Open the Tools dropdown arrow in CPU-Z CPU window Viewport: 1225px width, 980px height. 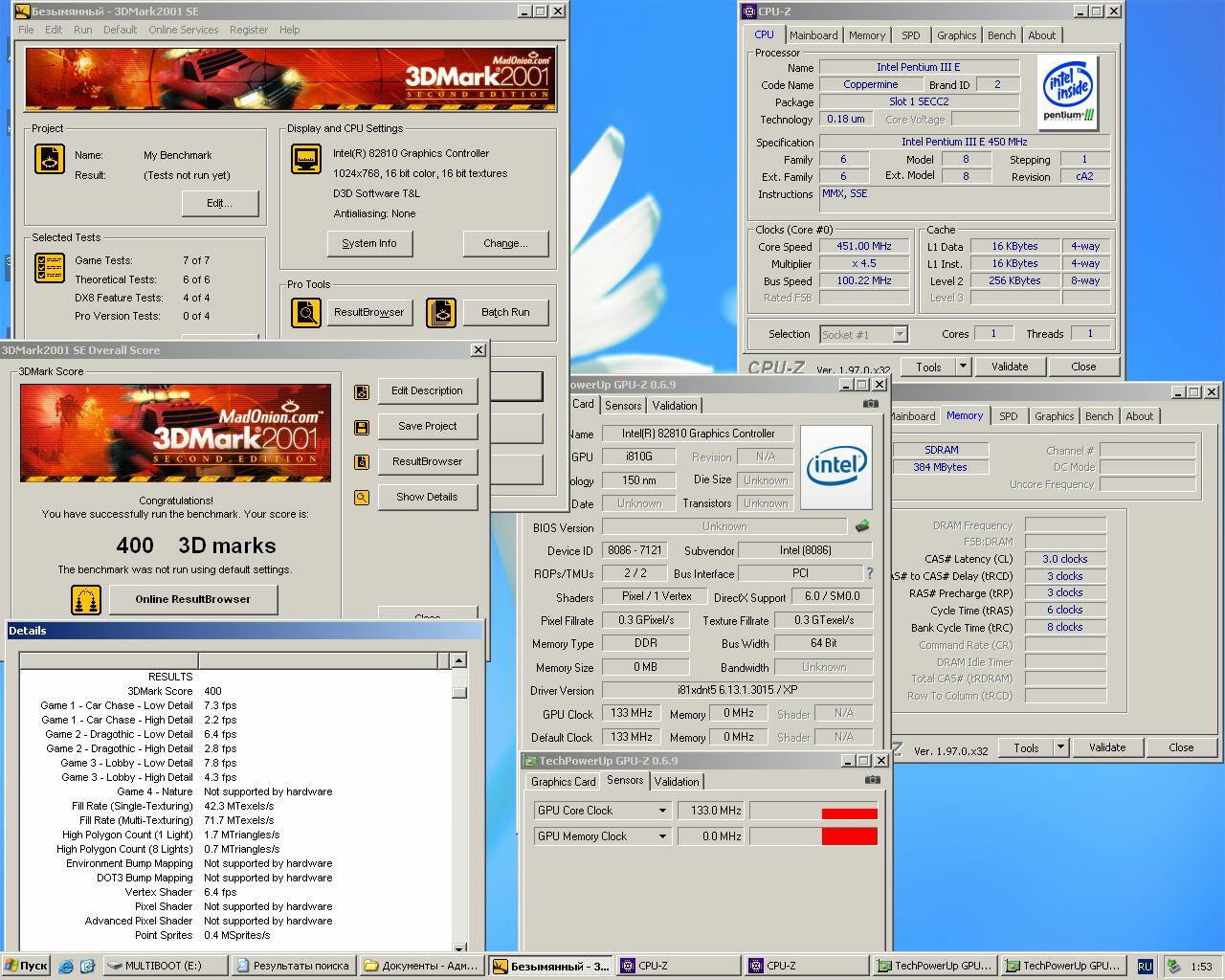pos(963,367)
